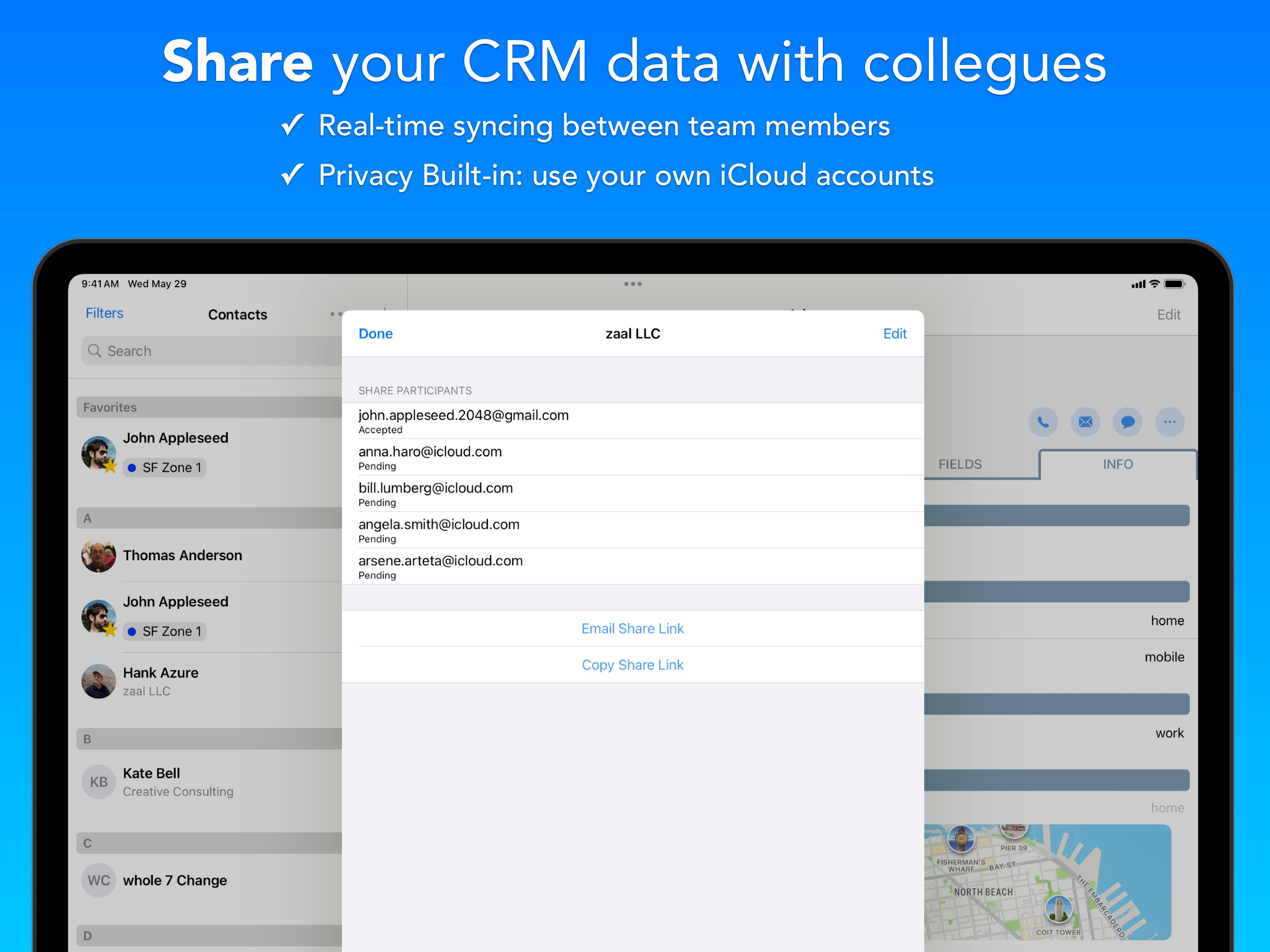The height and width of the screenshot is (952, 1270).
Task: Click Edit in the zaal LLC dialog
Action: pyautogui.click(x=894, y=334)
